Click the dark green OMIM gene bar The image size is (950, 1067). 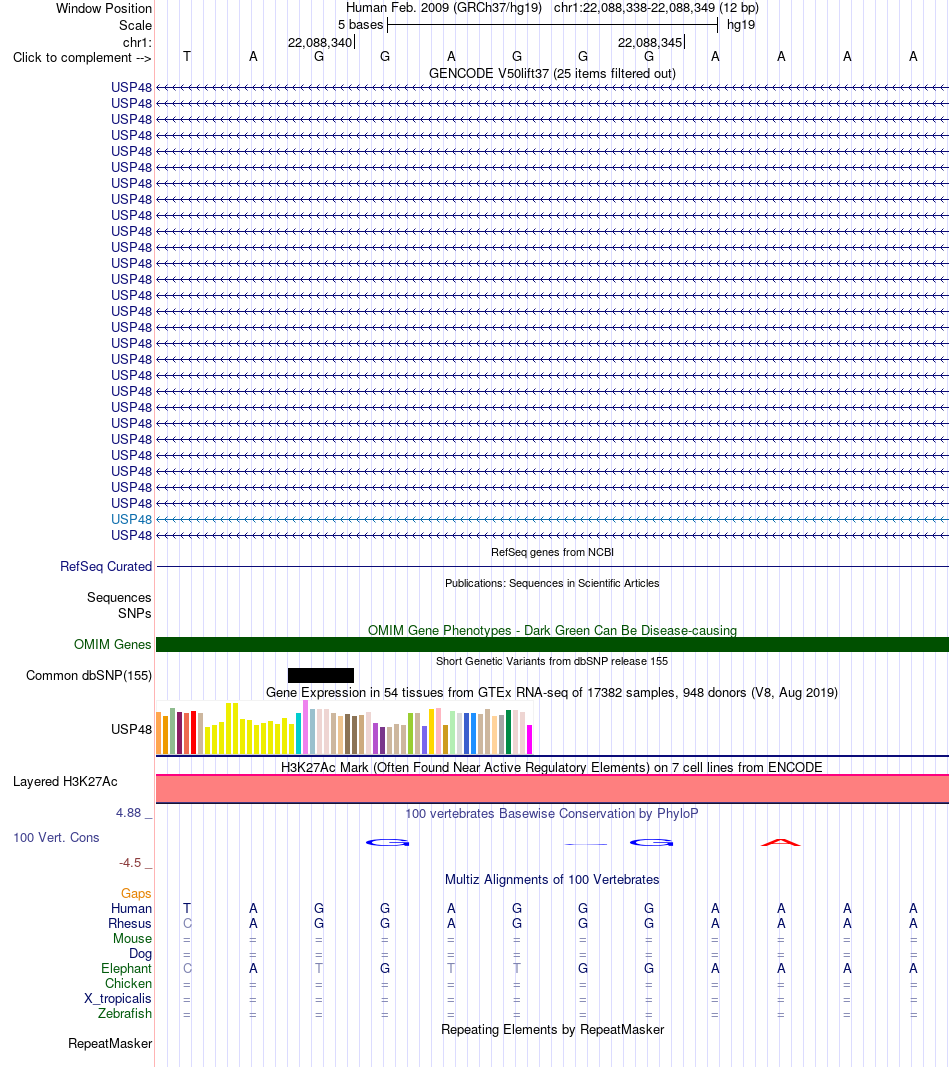point(552,644)
